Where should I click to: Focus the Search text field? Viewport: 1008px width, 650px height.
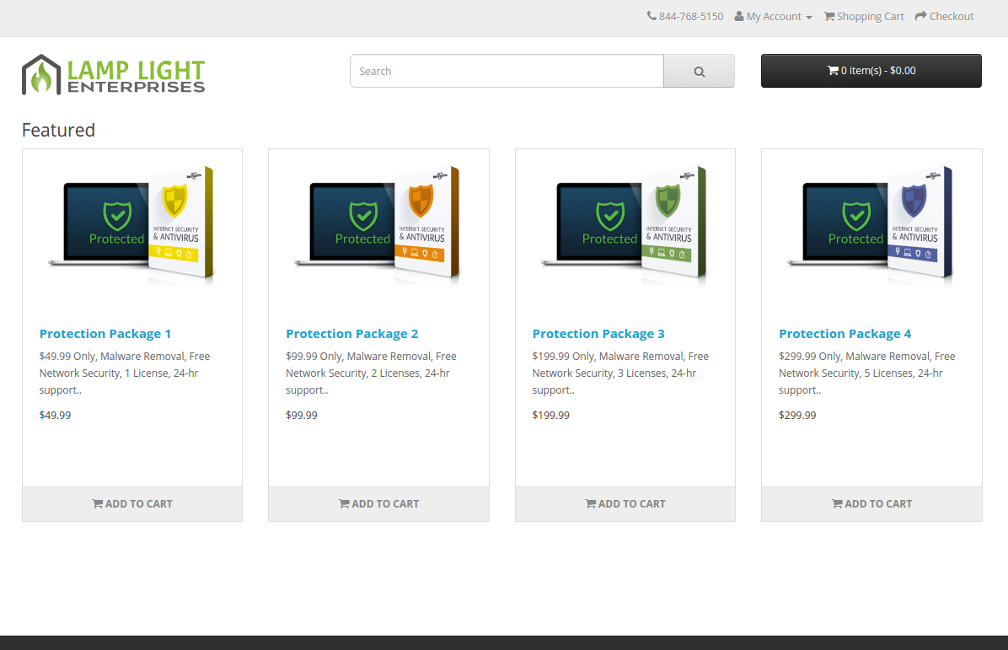click(506, 71)
